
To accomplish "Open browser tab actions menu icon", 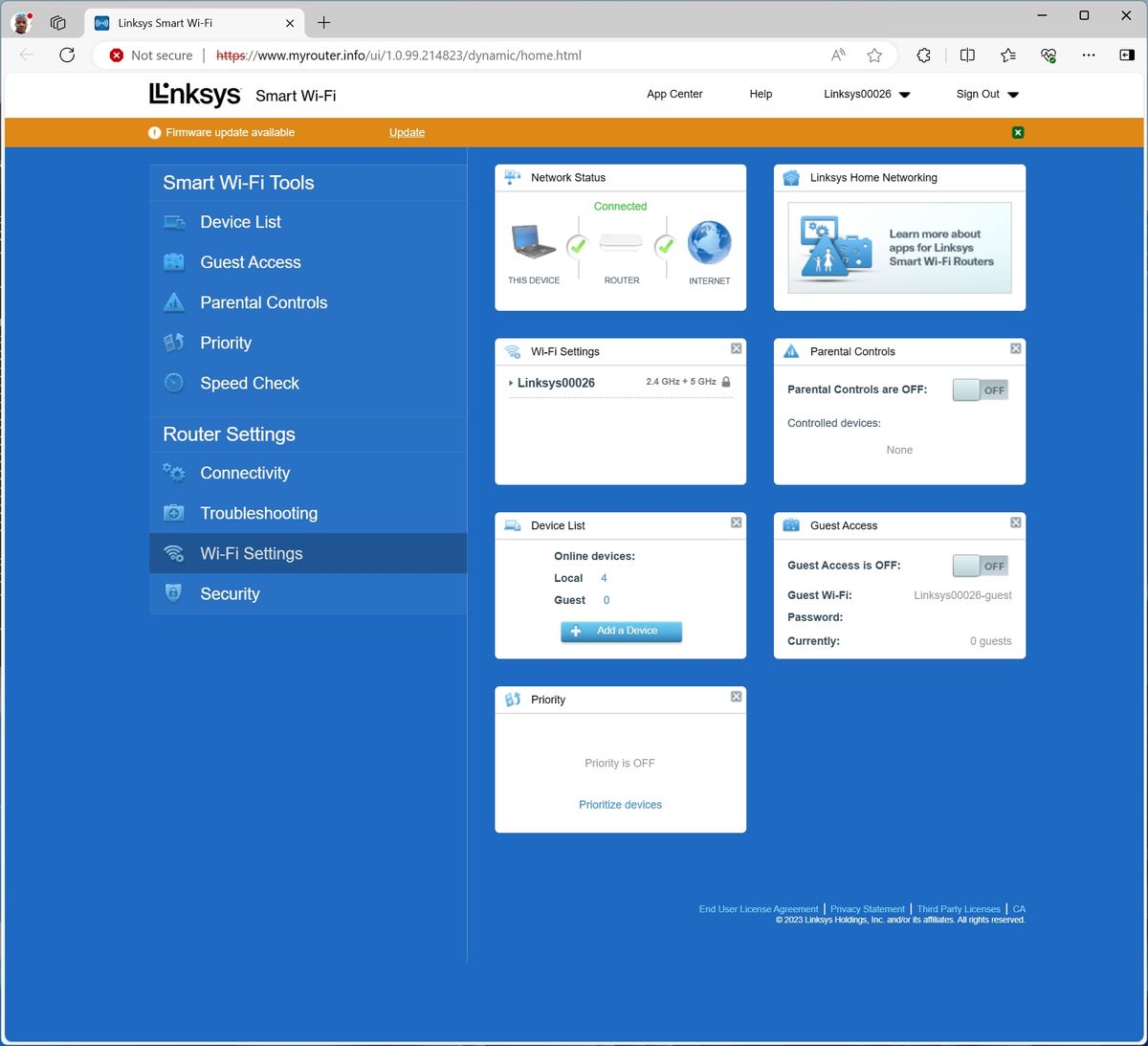I will [x=57, y=22].
